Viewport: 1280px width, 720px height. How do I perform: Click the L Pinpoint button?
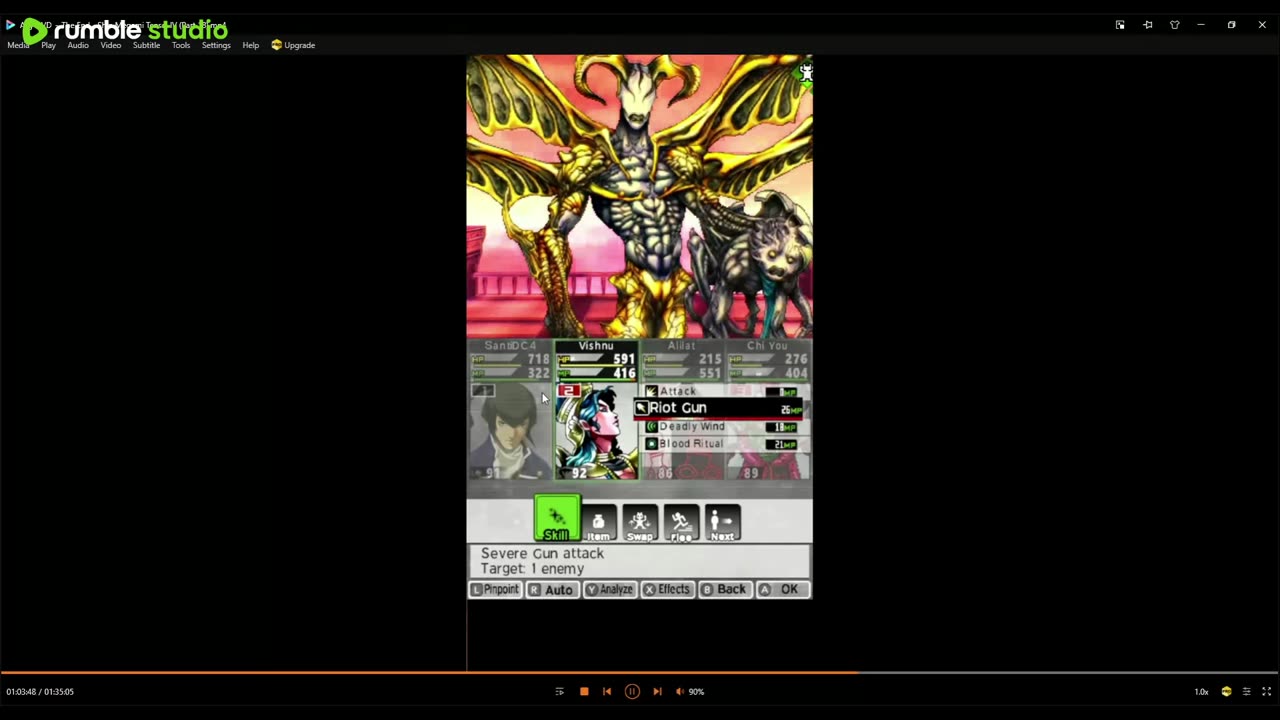(495, 590)
